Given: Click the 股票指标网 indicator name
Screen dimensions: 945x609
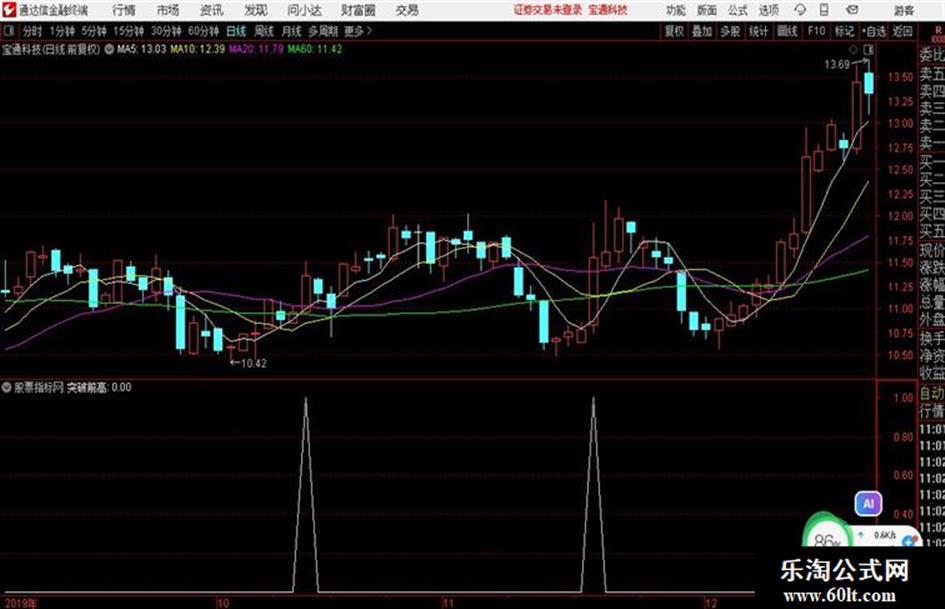Looking at the screenshot, I should (x=39, y=388).
